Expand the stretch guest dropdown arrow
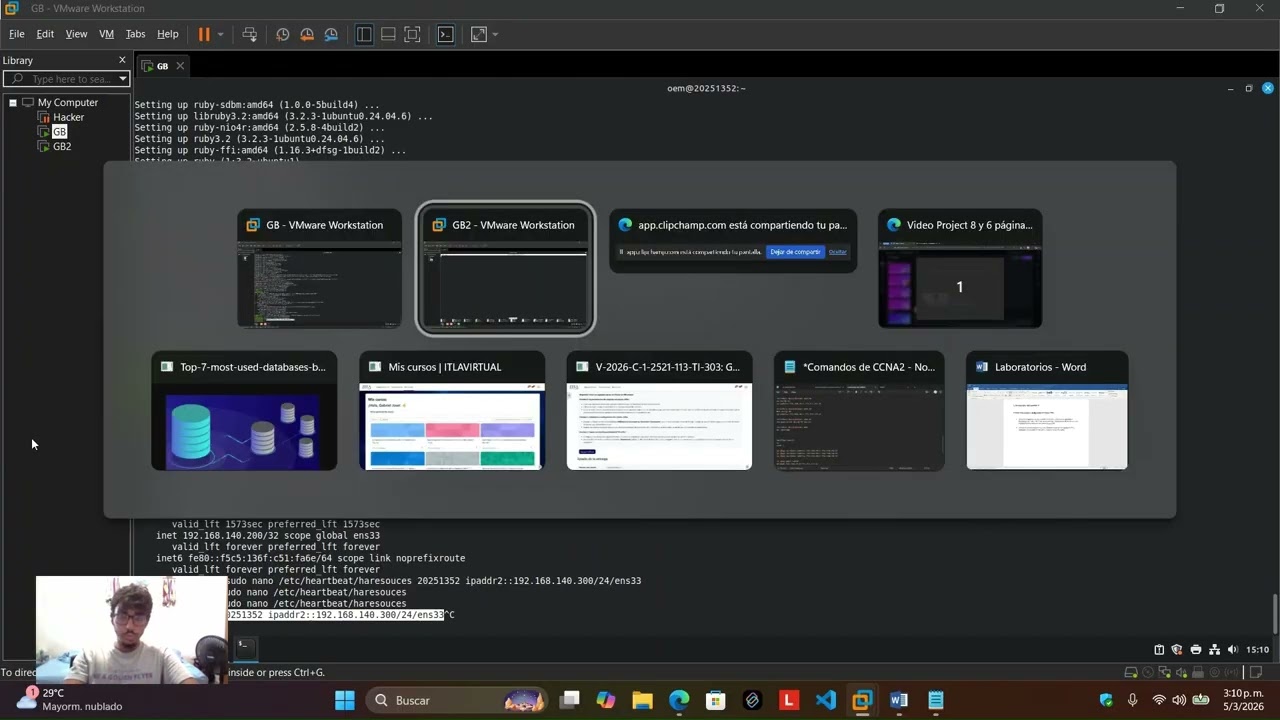1280x720 pixels. 495,34
